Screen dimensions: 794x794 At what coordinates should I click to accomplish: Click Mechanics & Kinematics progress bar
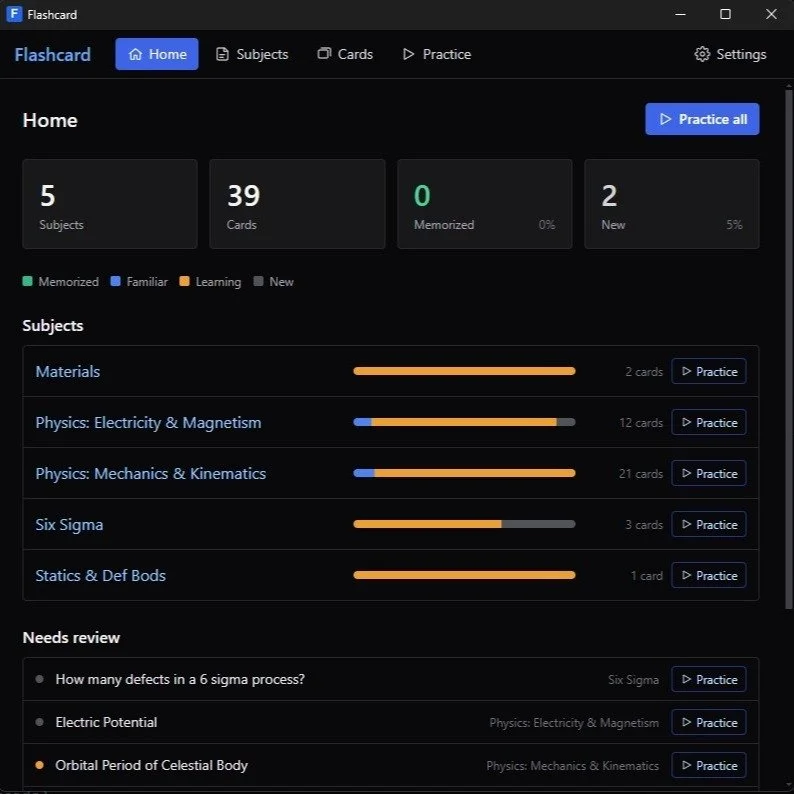click(464, 473)
